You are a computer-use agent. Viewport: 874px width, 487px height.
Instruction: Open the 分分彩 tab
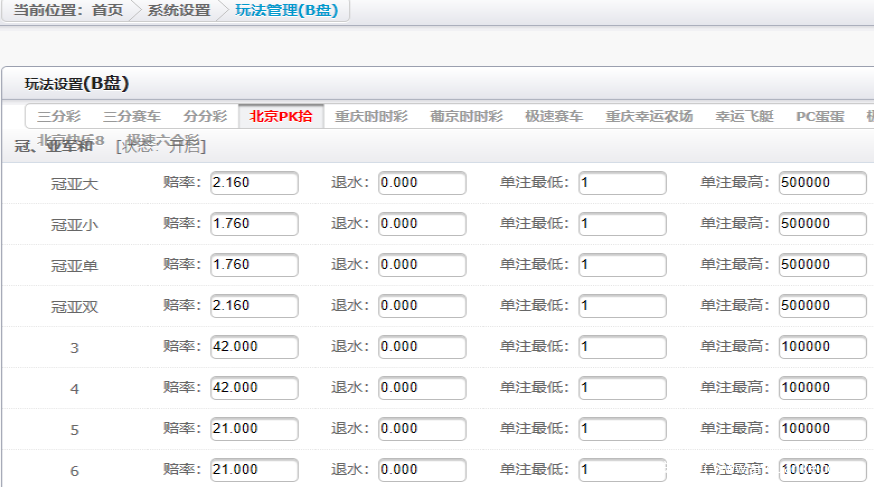click(x=205, y=116)
